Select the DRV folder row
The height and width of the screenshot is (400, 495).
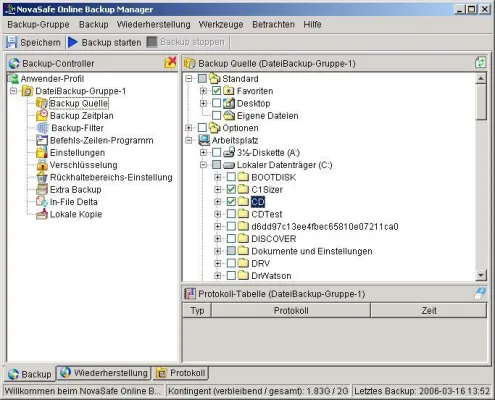pos(260,264)
